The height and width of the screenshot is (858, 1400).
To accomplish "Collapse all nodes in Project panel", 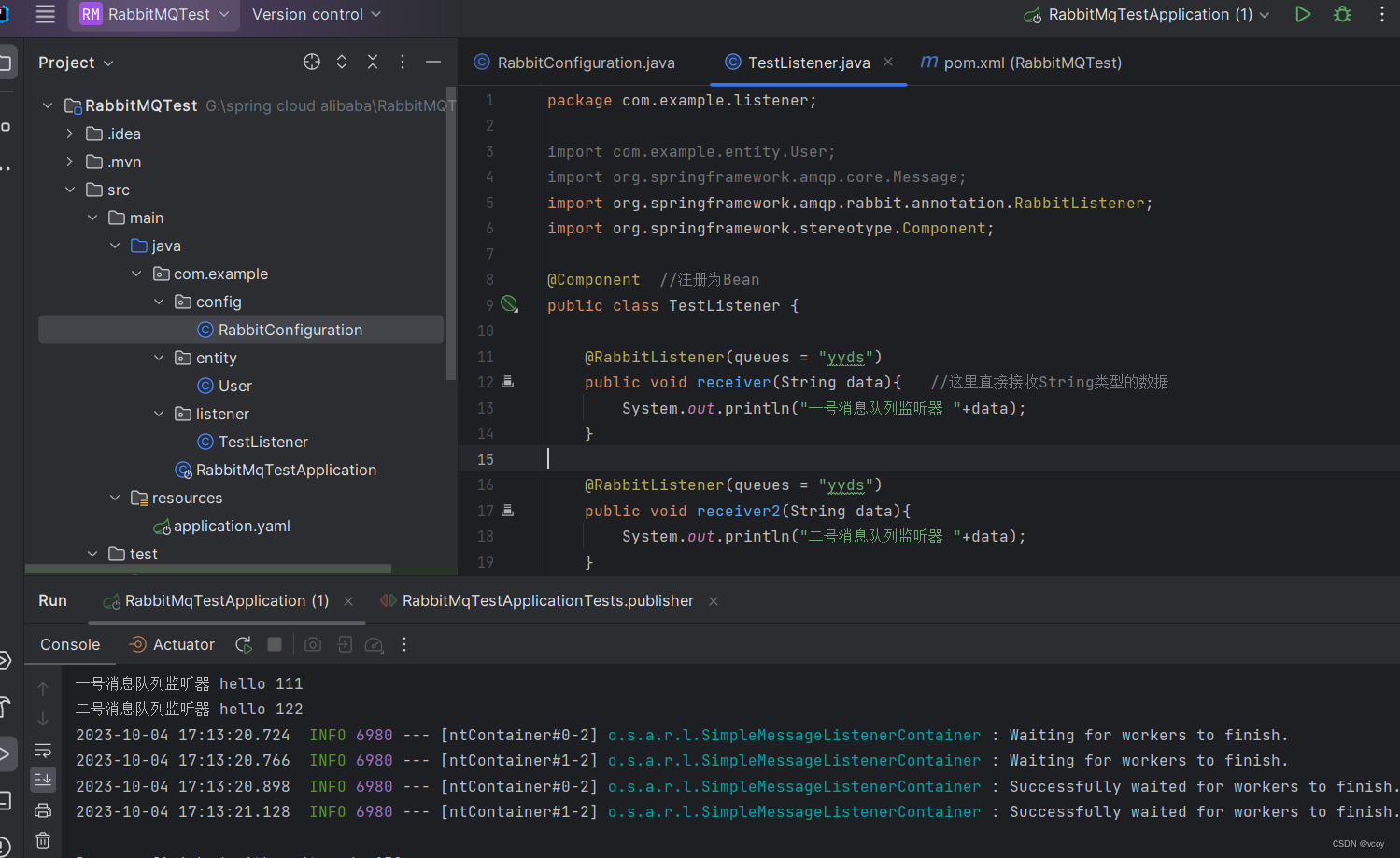I will 373,62.
